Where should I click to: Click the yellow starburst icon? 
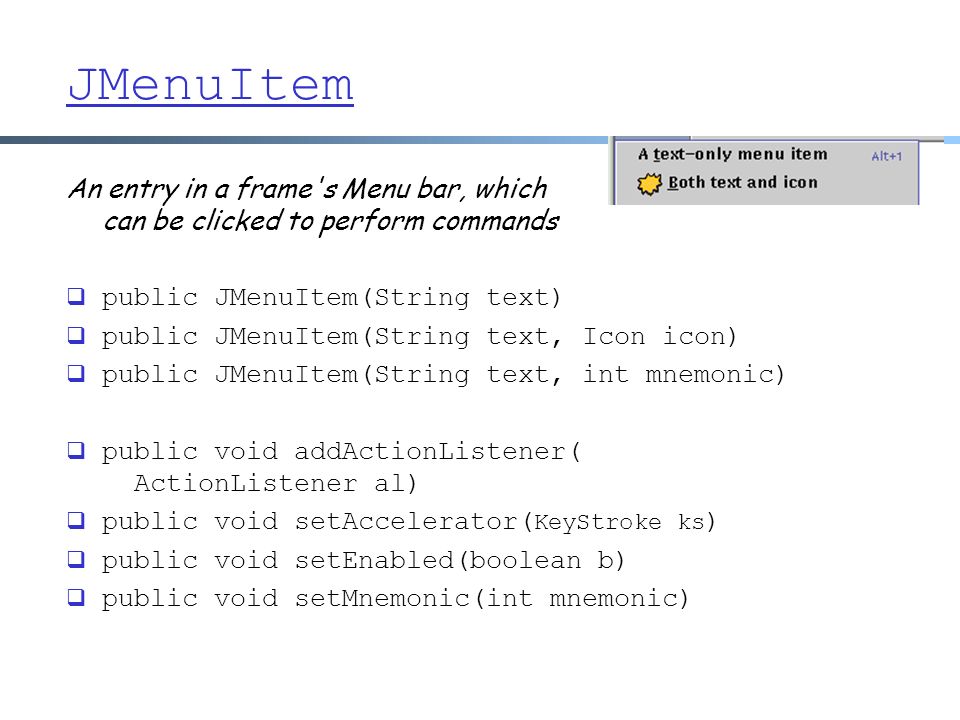pos(650,184)
